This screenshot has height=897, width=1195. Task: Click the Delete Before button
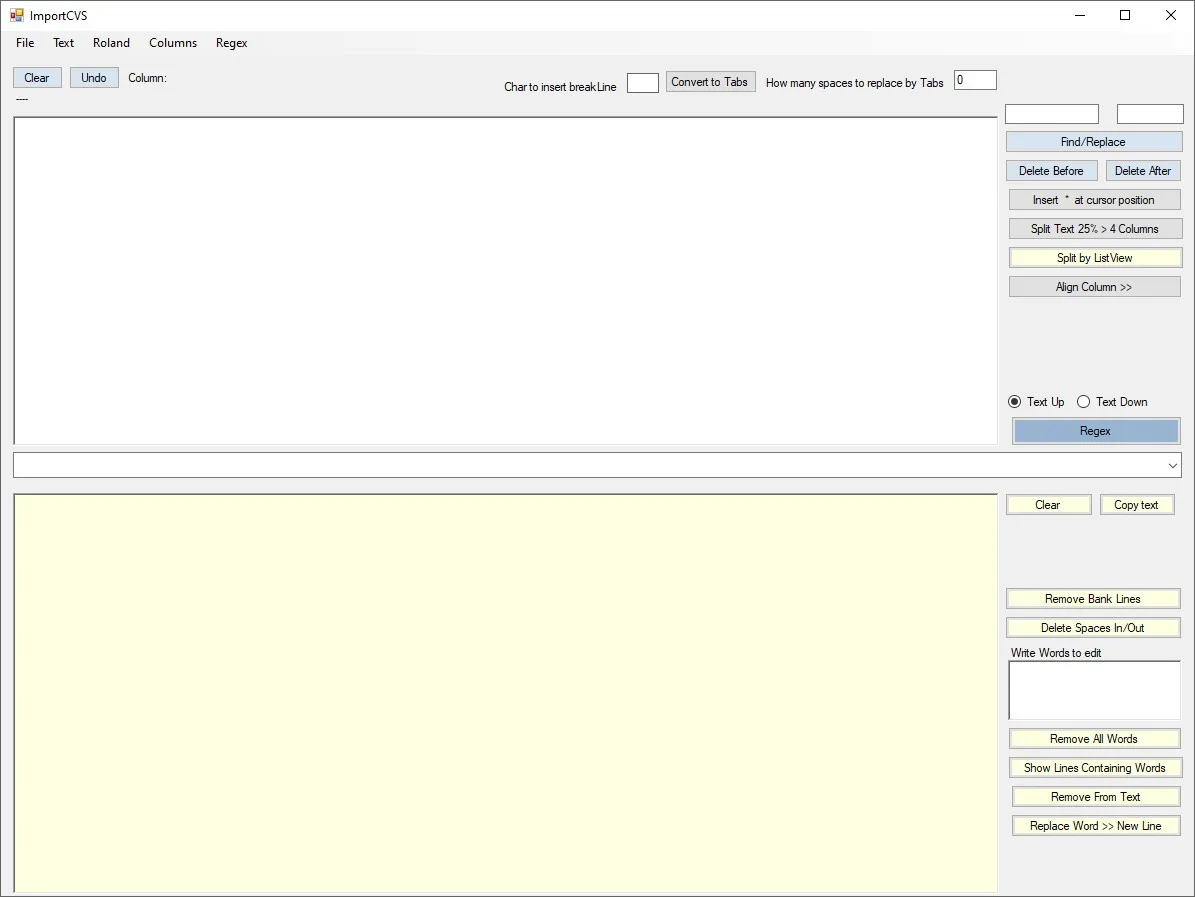click(x=1051, y=171)
